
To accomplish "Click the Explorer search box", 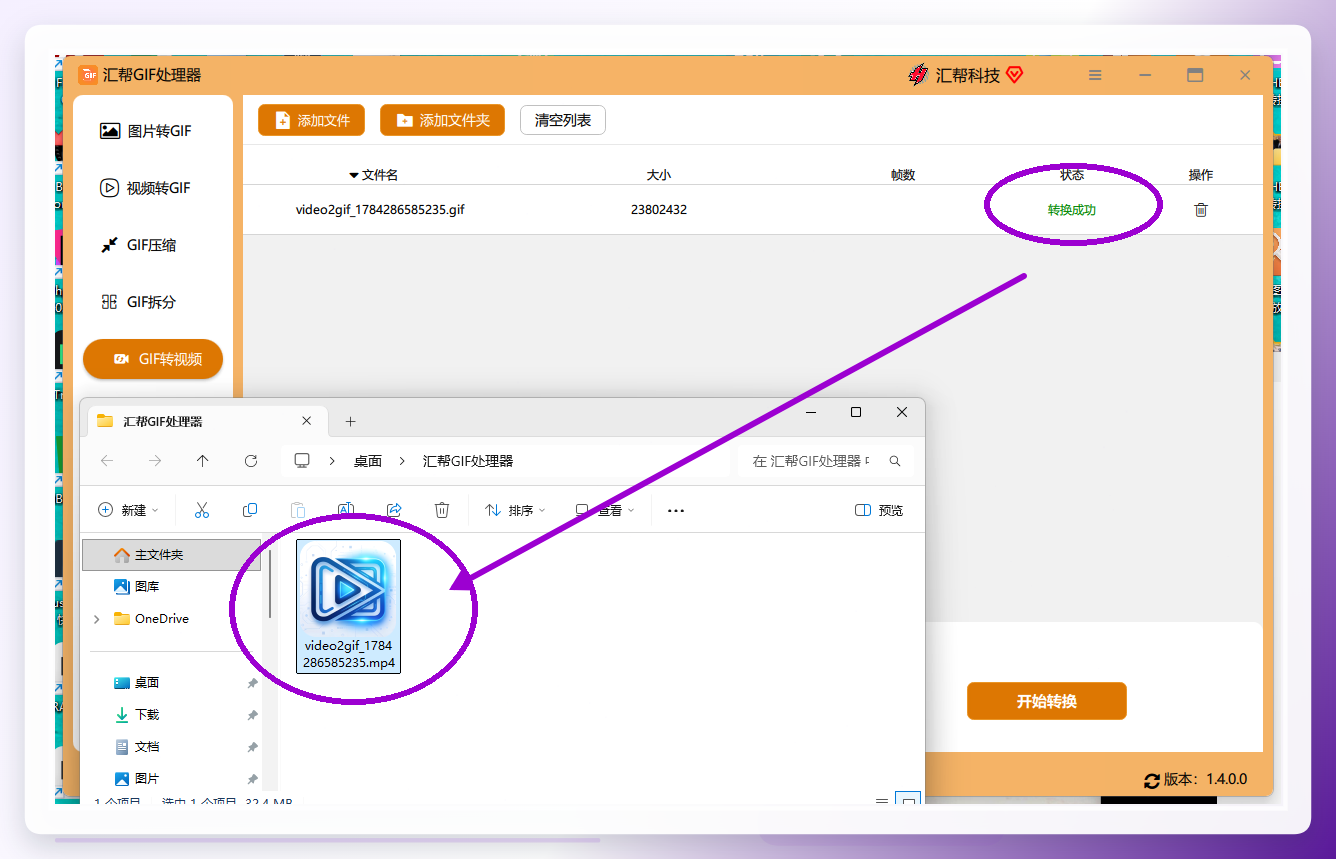I will pyautogui.click(x=826, y=461).
